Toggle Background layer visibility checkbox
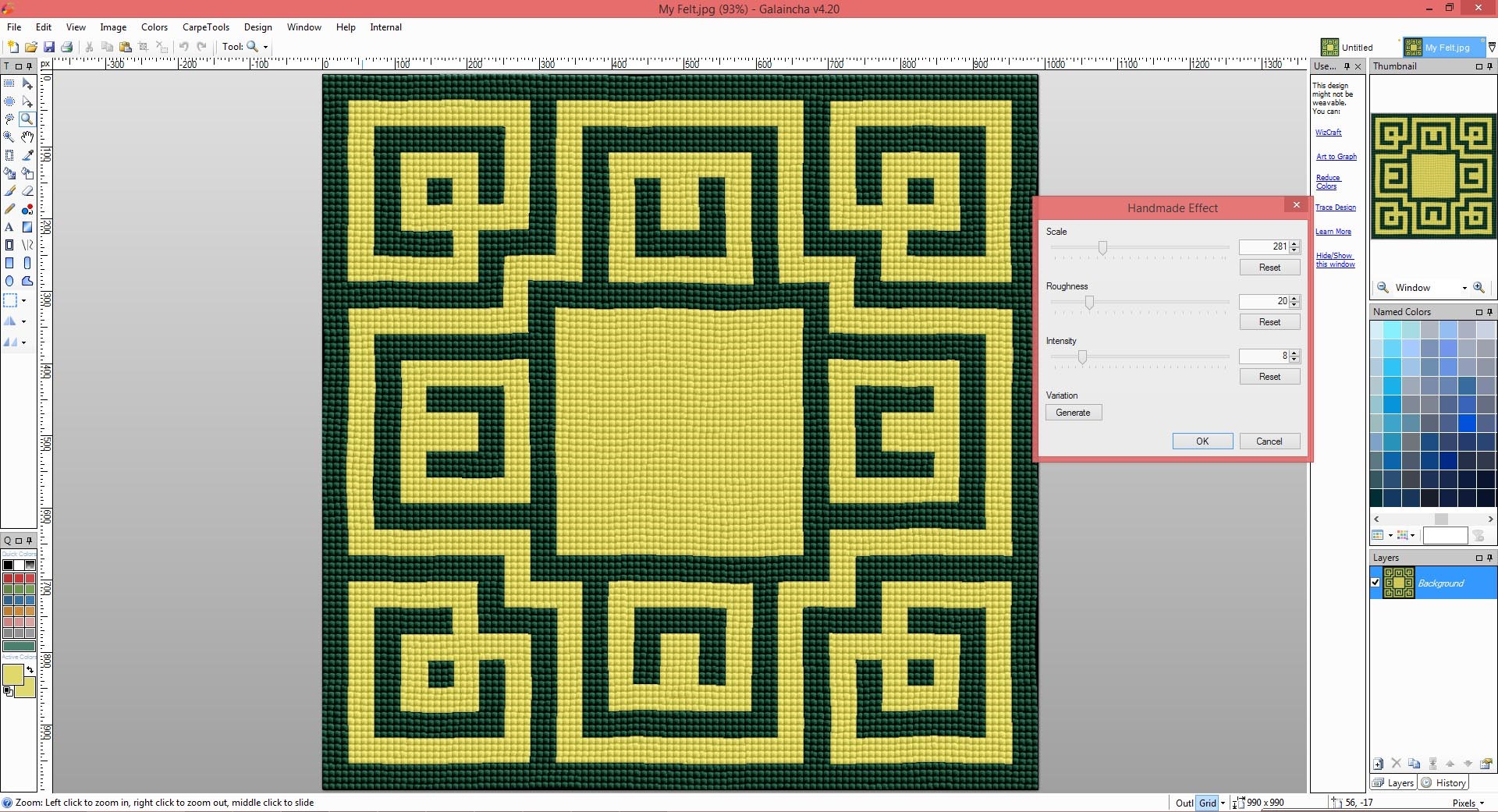 (1376, 583)
